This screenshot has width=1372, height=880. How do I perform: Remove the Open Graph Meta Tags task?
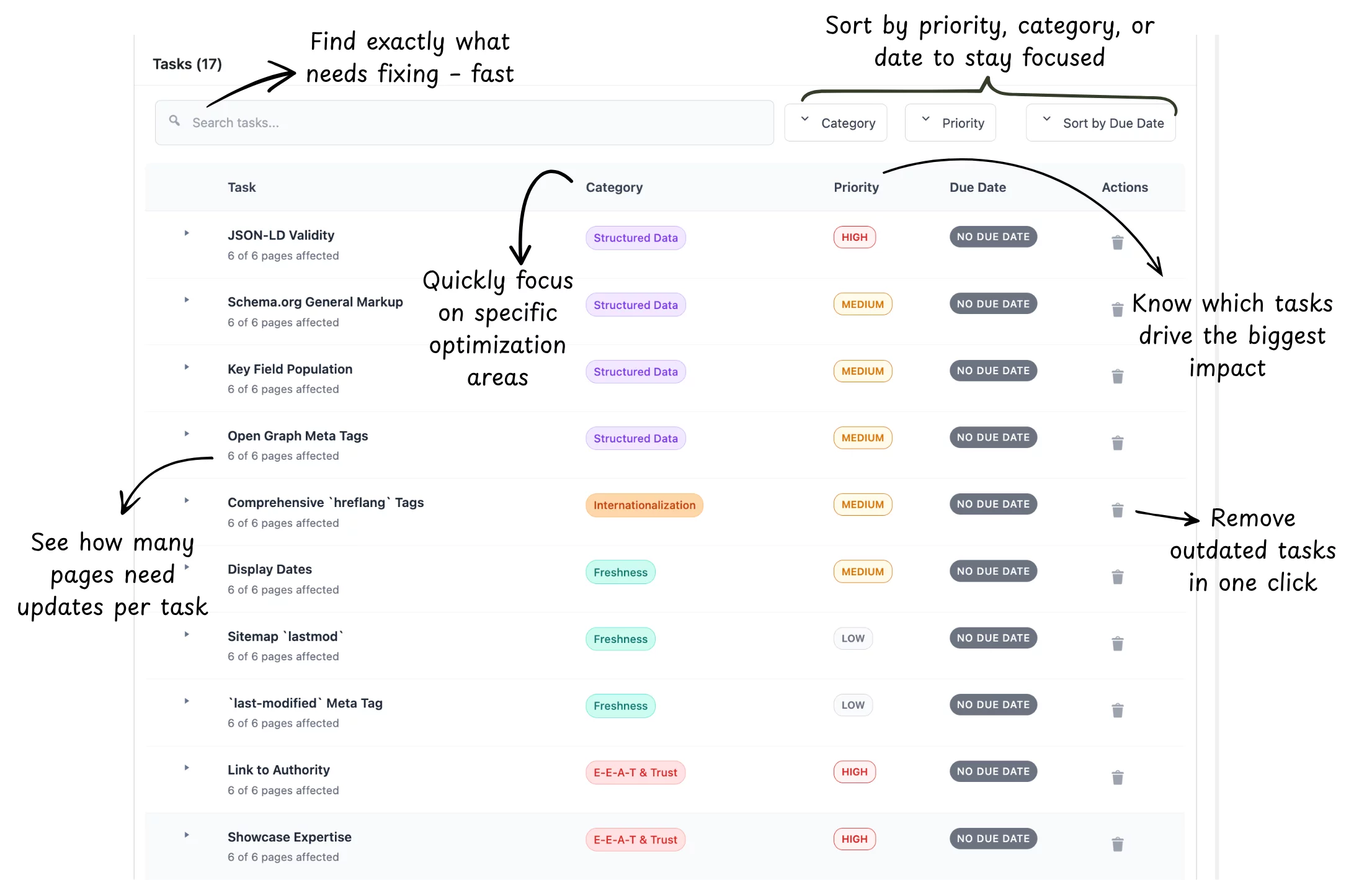pos(1117,443)
